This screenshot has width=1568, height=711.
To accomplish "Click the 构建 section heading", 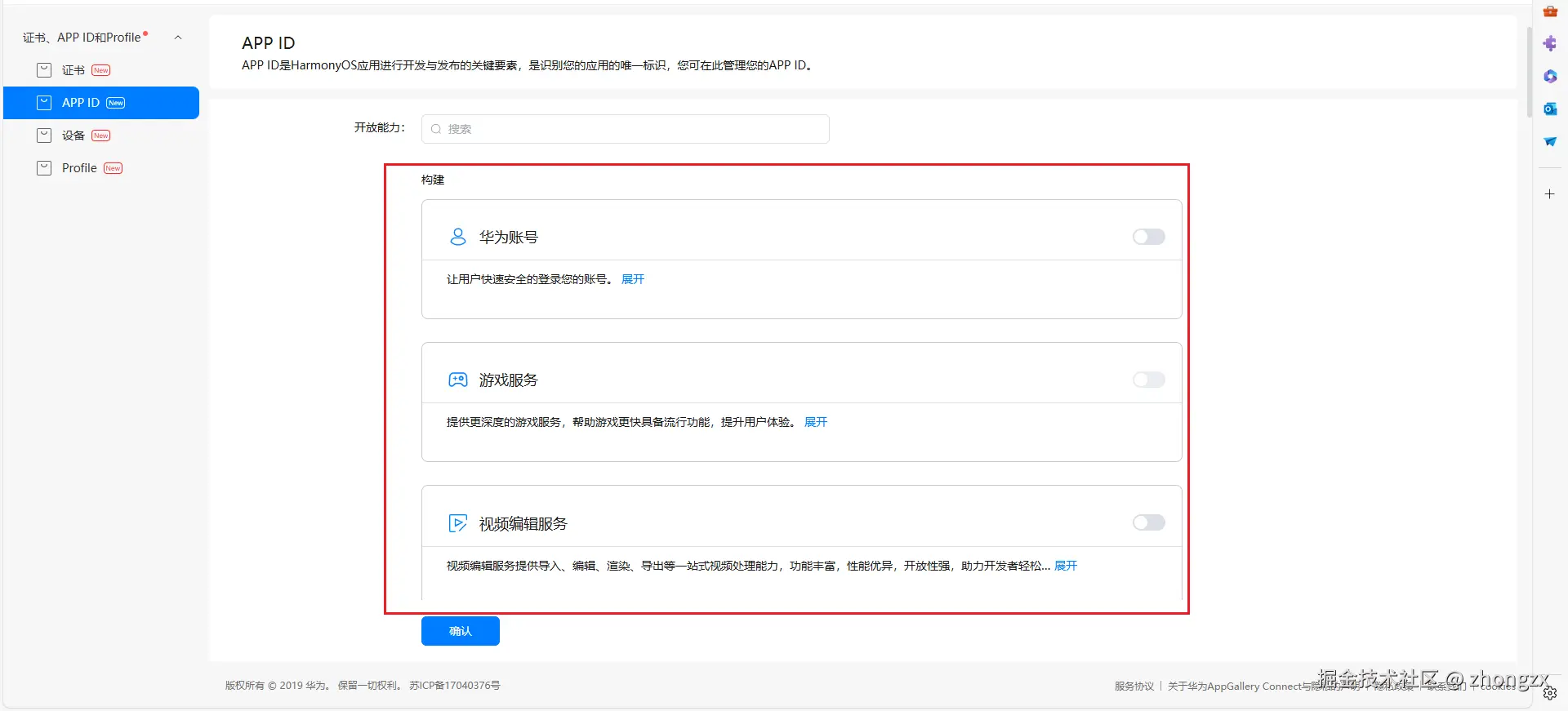I will [433, 180].
